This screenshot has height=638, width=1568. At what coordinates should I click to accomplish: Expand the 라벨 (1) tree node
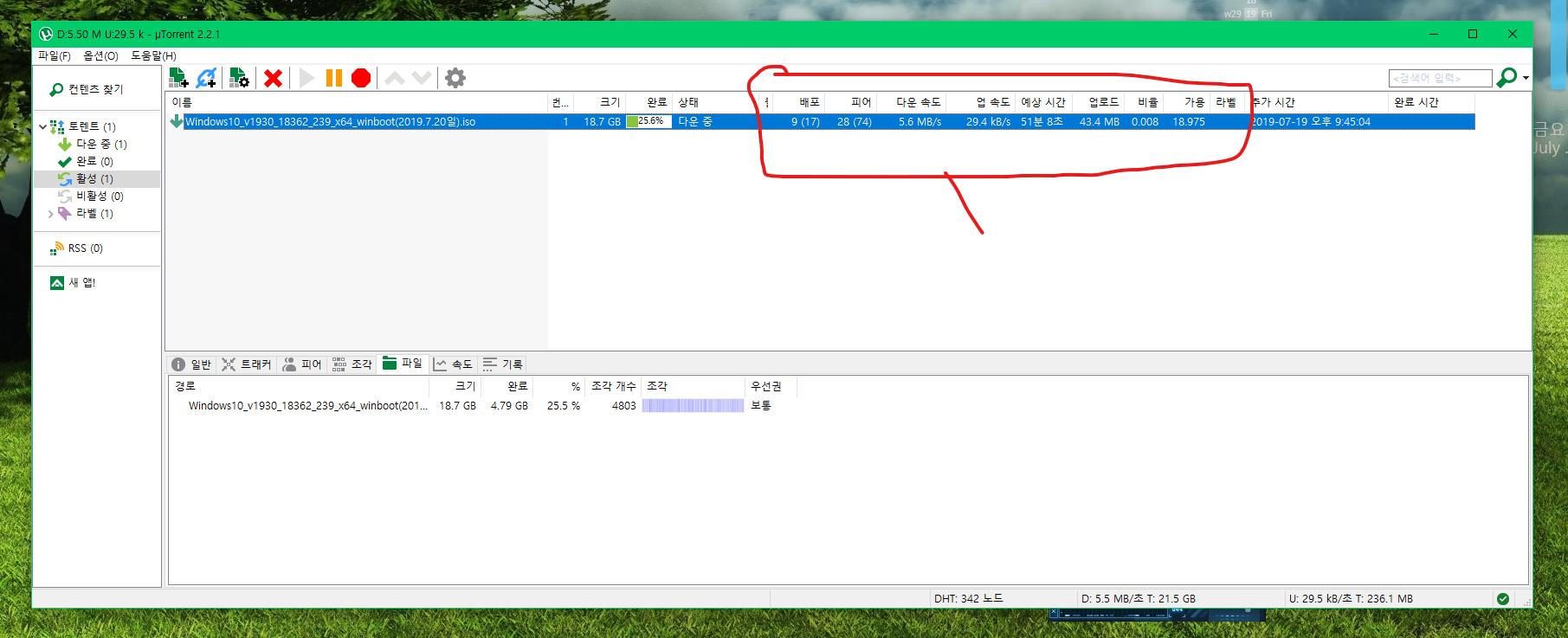51,213
